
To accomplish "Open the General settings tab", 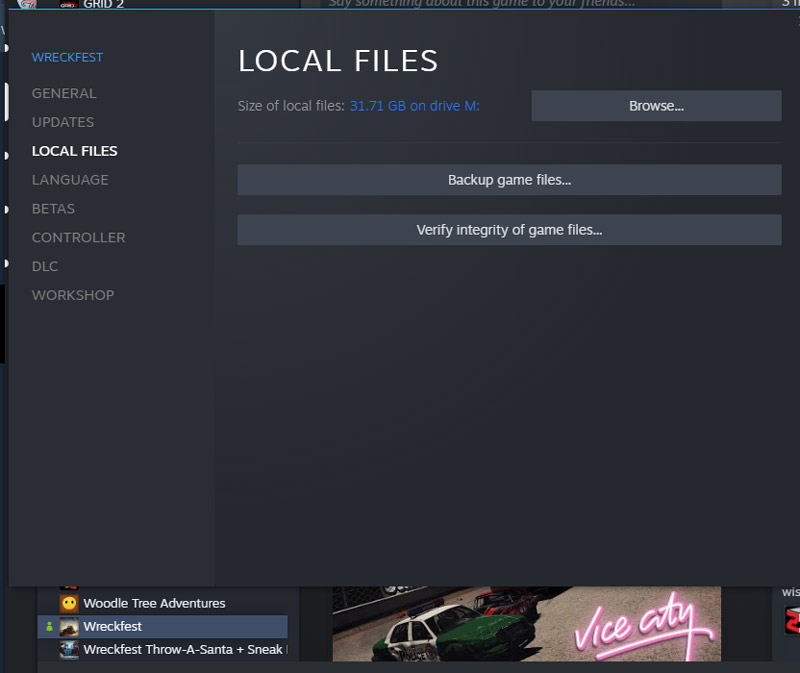I will [64, 93].
